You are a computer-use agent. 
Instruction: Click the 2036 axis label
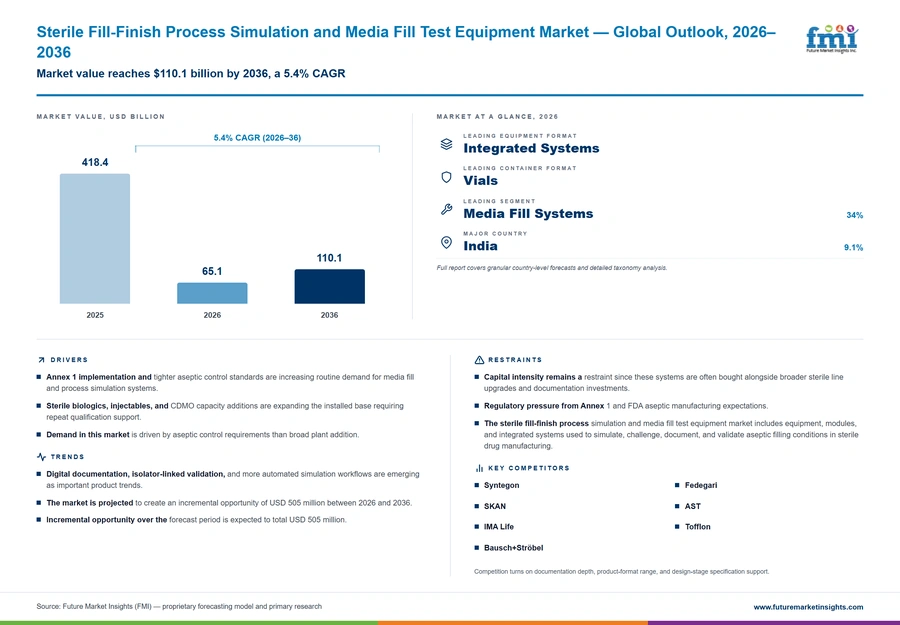[x=329, y=315]
